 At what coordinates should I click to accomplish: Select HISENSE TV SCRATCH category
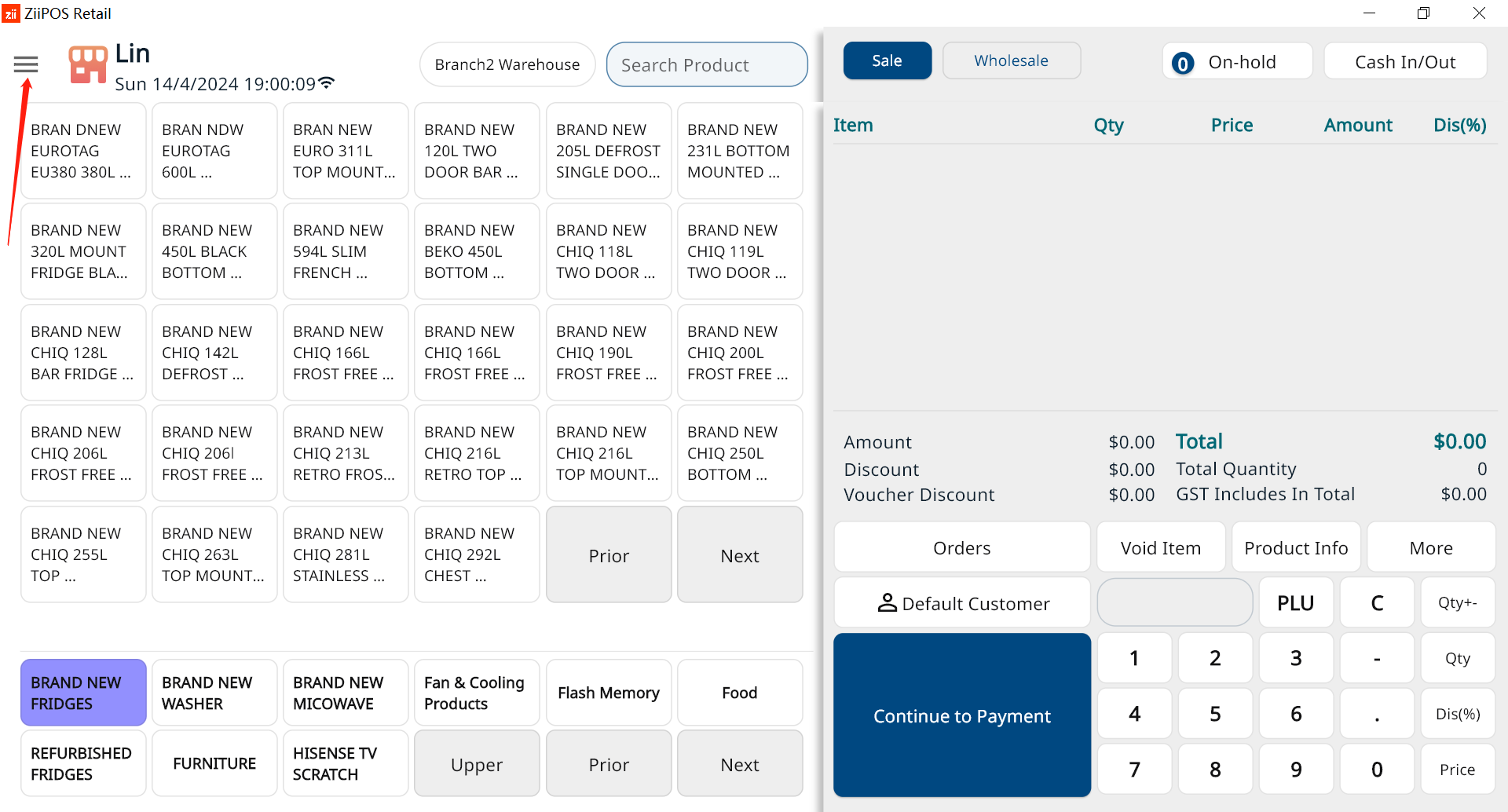346,763
